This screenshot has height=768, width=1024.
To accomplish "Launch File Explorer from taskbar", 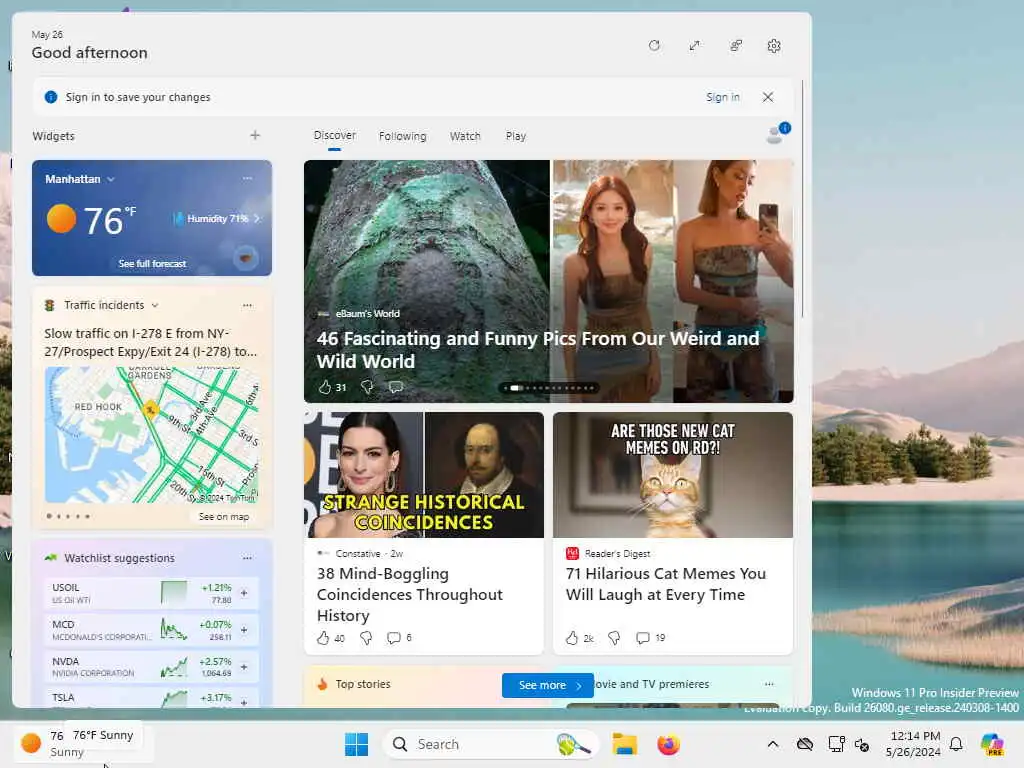I will [x=624, y=744].
